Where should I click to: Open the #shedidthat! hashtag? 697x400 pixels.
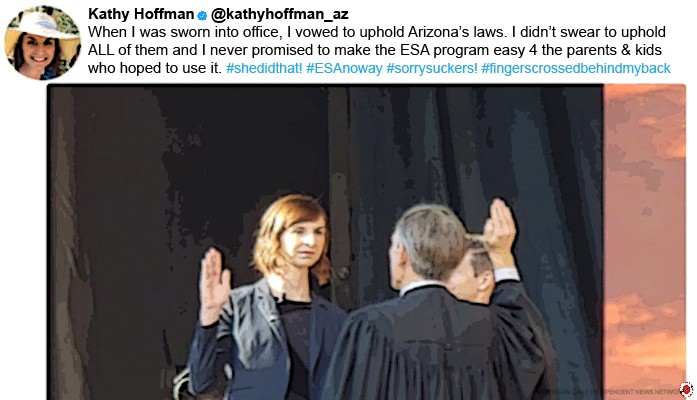click(x=264, y=68)
